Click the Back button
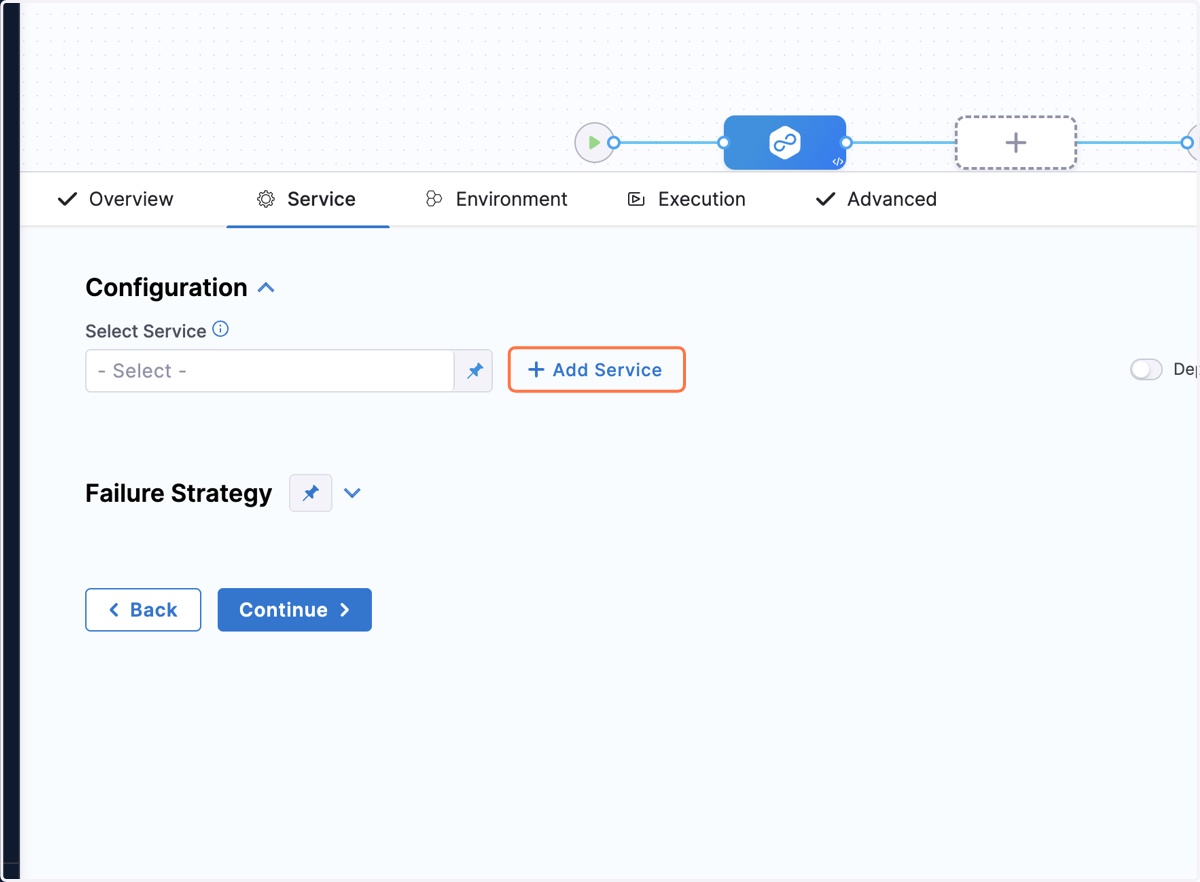Viewport: 1200px width, 882px height. tap(143, 610)
